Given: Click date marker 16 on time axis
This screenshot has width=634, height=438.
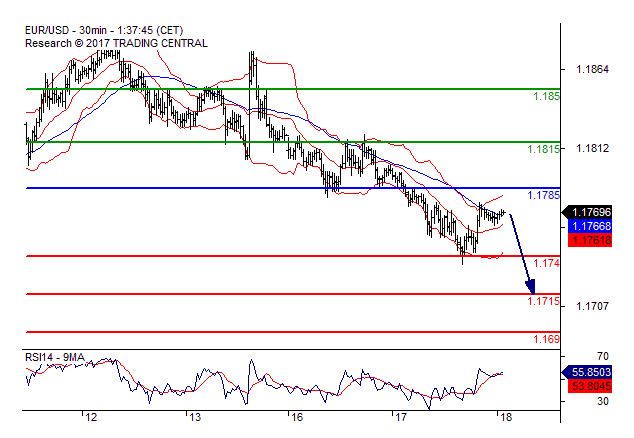Looking at the screenshot, I should (297, 417).
